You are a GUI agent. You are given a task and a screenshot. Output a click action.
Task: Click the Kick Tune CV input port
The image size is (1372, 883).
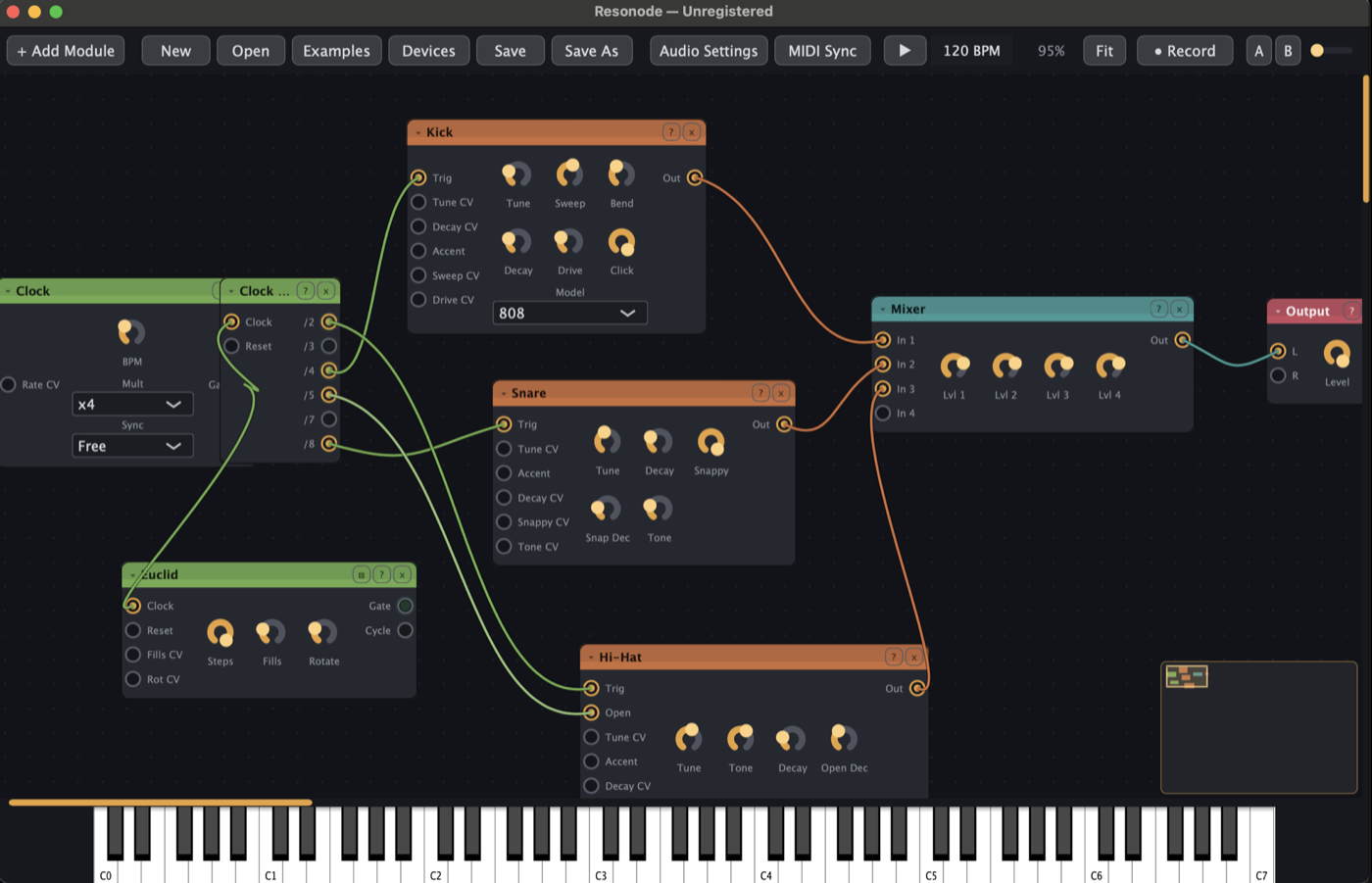(418, 202)
